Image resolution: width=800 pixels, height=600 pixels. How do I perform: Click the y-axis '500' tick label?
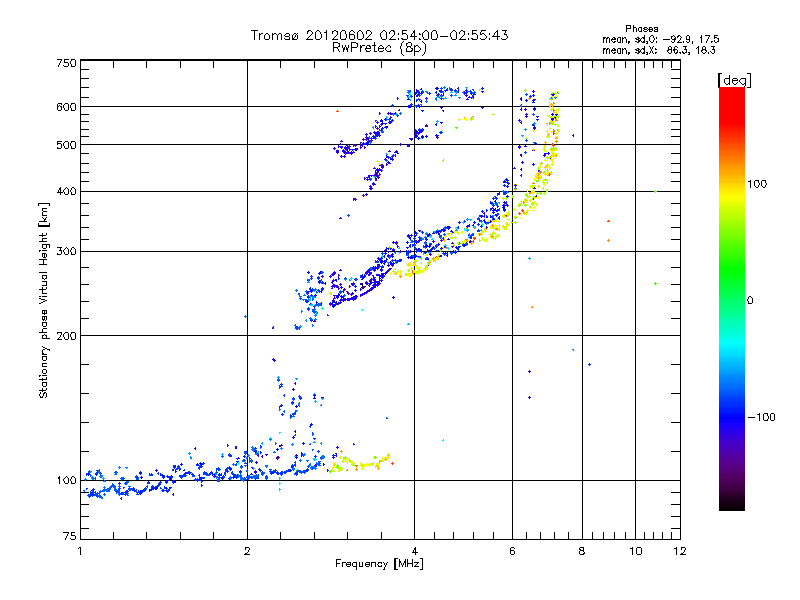[67, 145]
